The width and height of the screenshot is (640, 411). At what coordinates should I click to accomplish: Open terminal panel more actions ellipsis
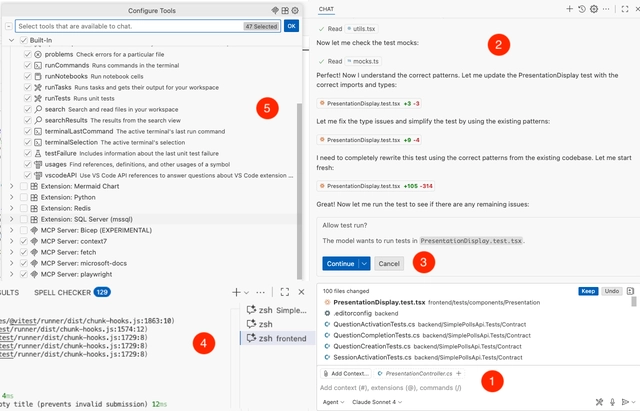(x=260, y=292)
